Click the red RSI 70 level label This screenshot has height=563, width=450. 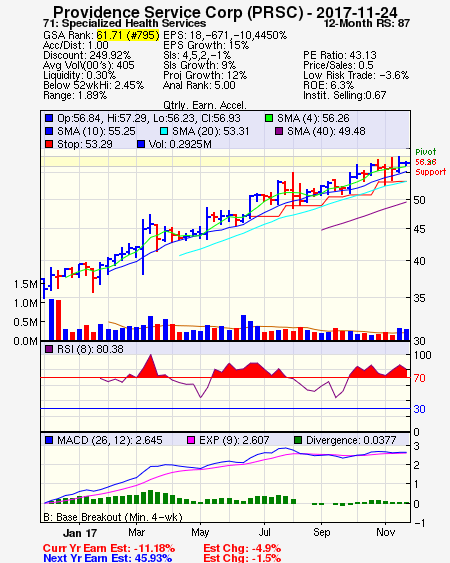tap(419, 378)
